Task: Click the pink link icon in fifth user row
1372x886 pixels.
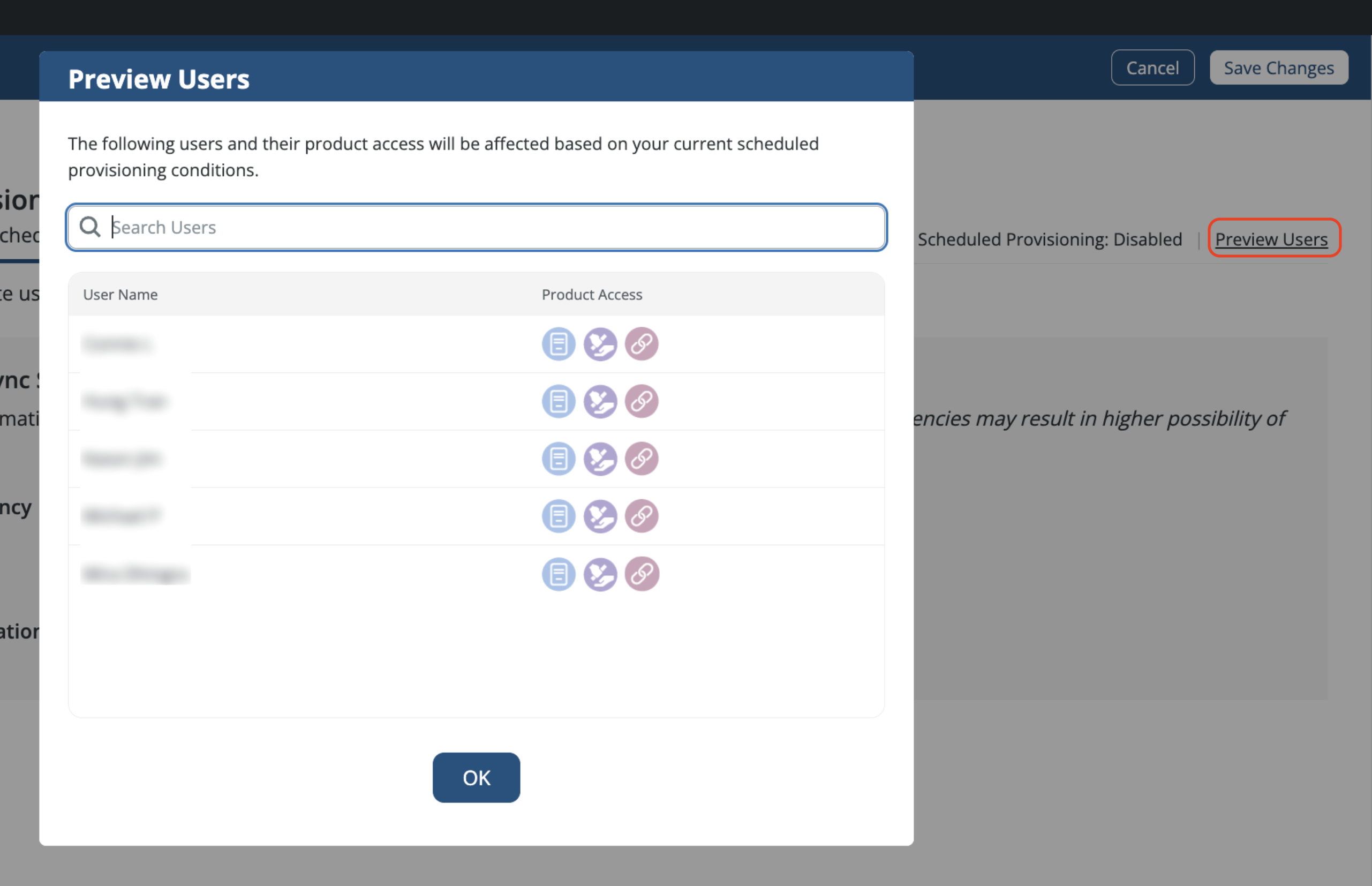Action: [641, 574]
